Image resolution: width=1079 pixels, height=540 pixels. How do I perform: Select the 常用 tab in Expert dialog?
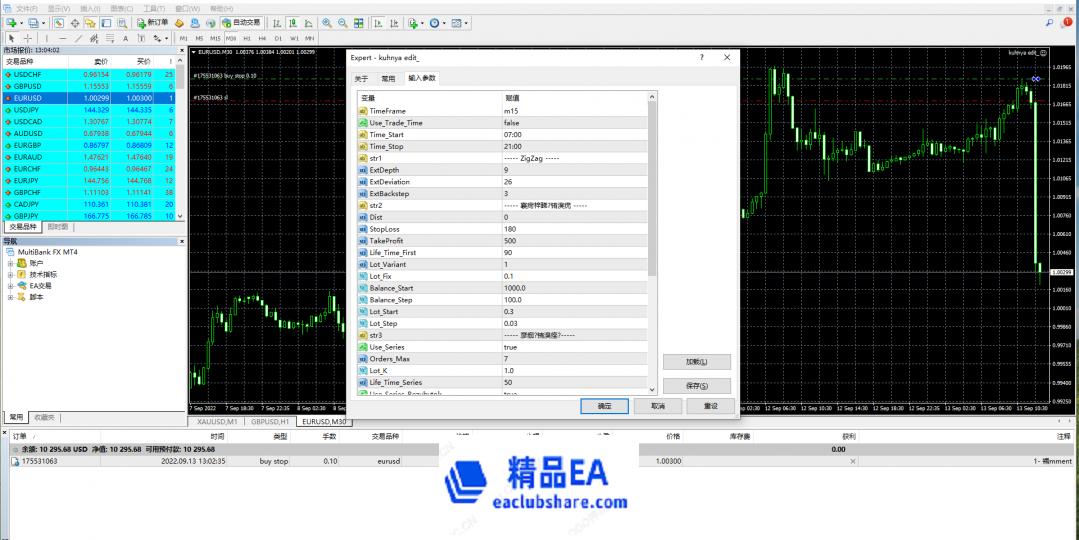coord(388,78)
